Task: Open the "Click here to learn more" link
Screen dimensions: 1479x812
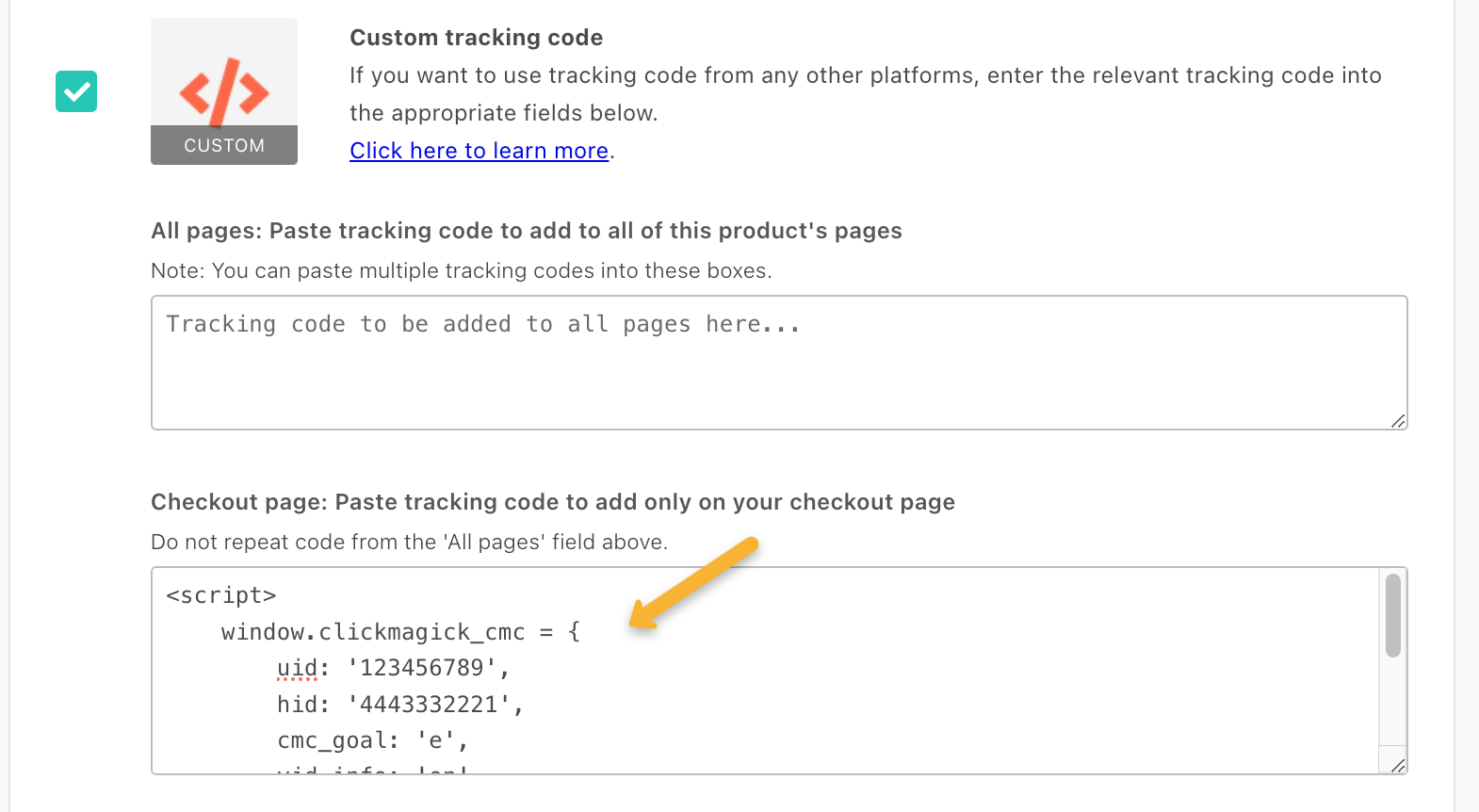Action: pos(479,151)
